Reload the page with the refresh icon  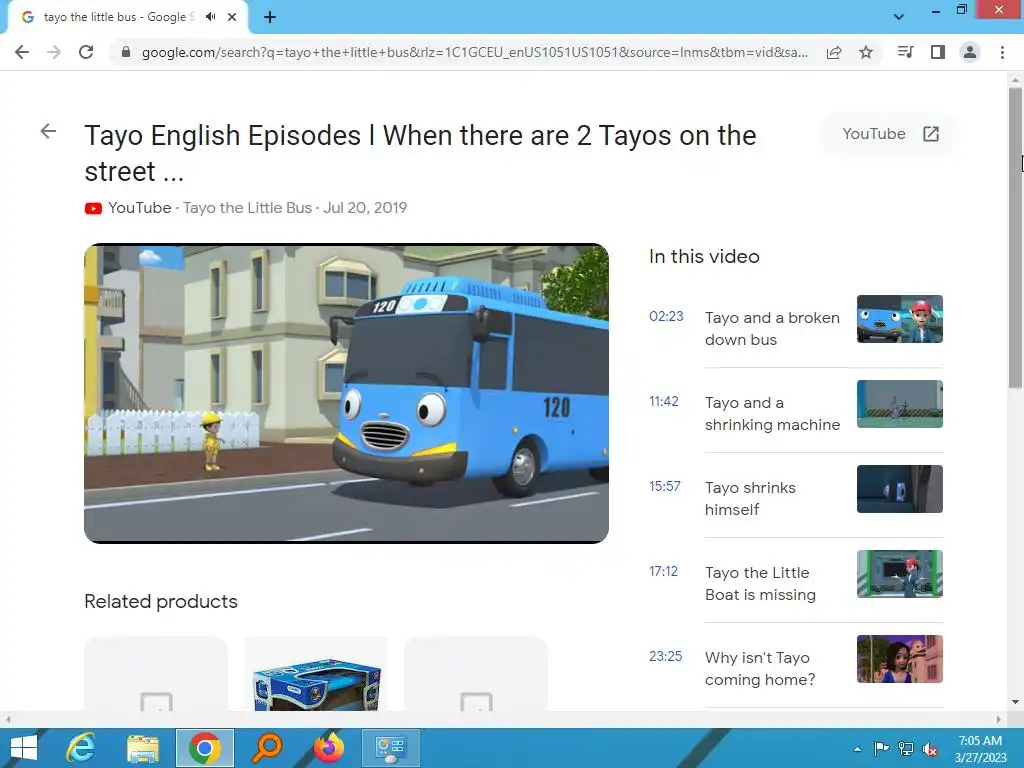click(86, 52)
